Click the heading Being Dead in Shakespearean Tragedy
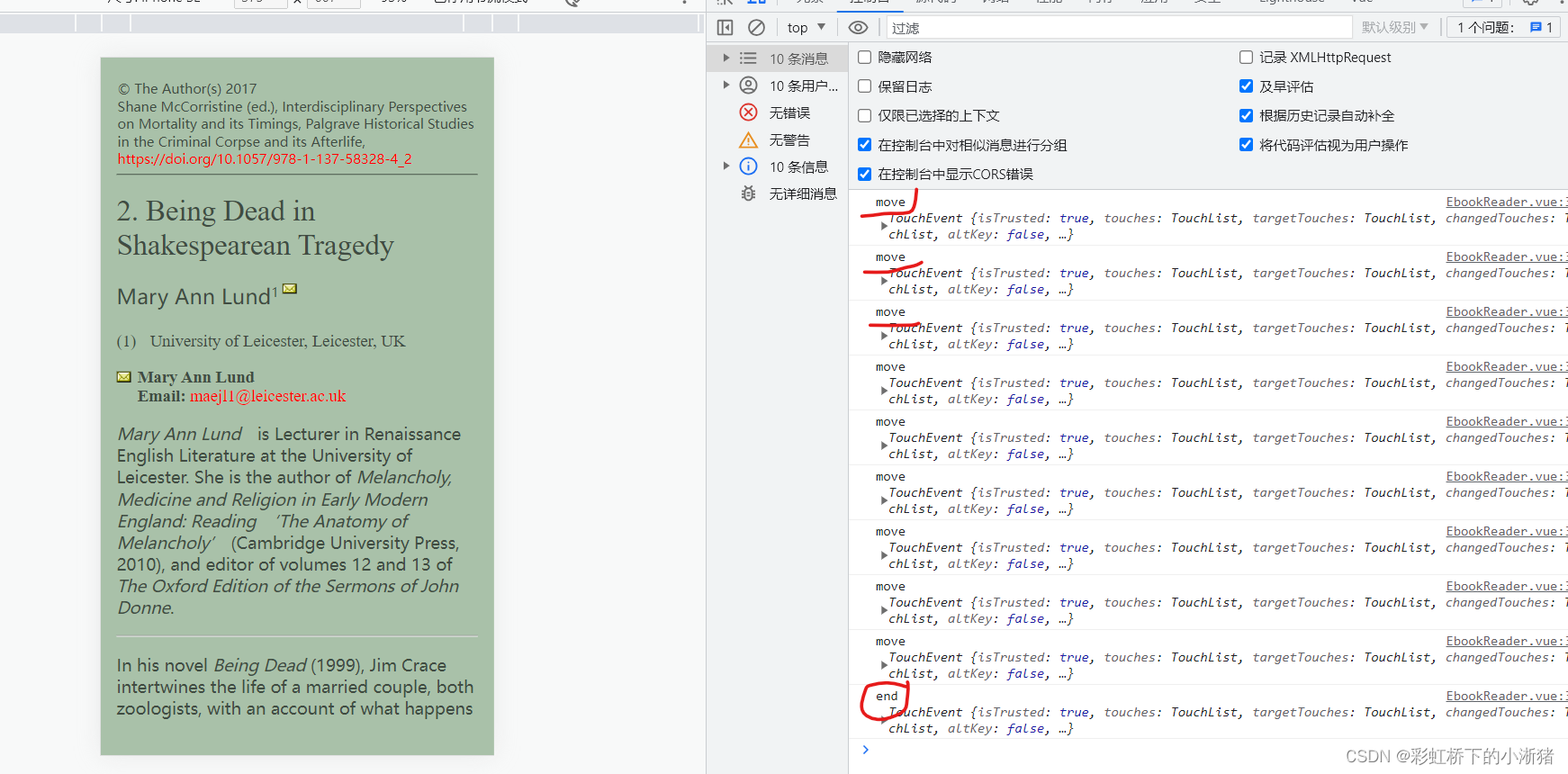This screenshot has height=774, width=1568. pyautogui.click(x=256, y=228)
